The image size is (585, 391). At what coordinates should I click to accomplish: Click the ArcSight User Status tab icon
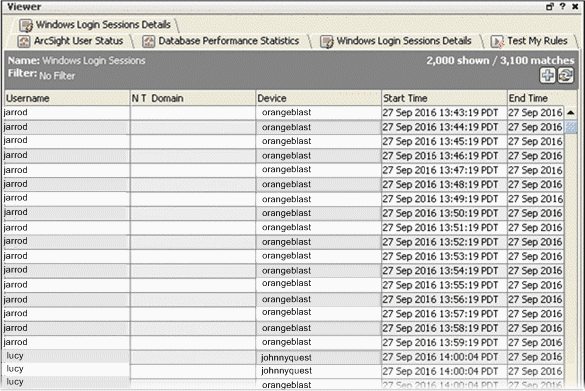click(x=24, y=41)
